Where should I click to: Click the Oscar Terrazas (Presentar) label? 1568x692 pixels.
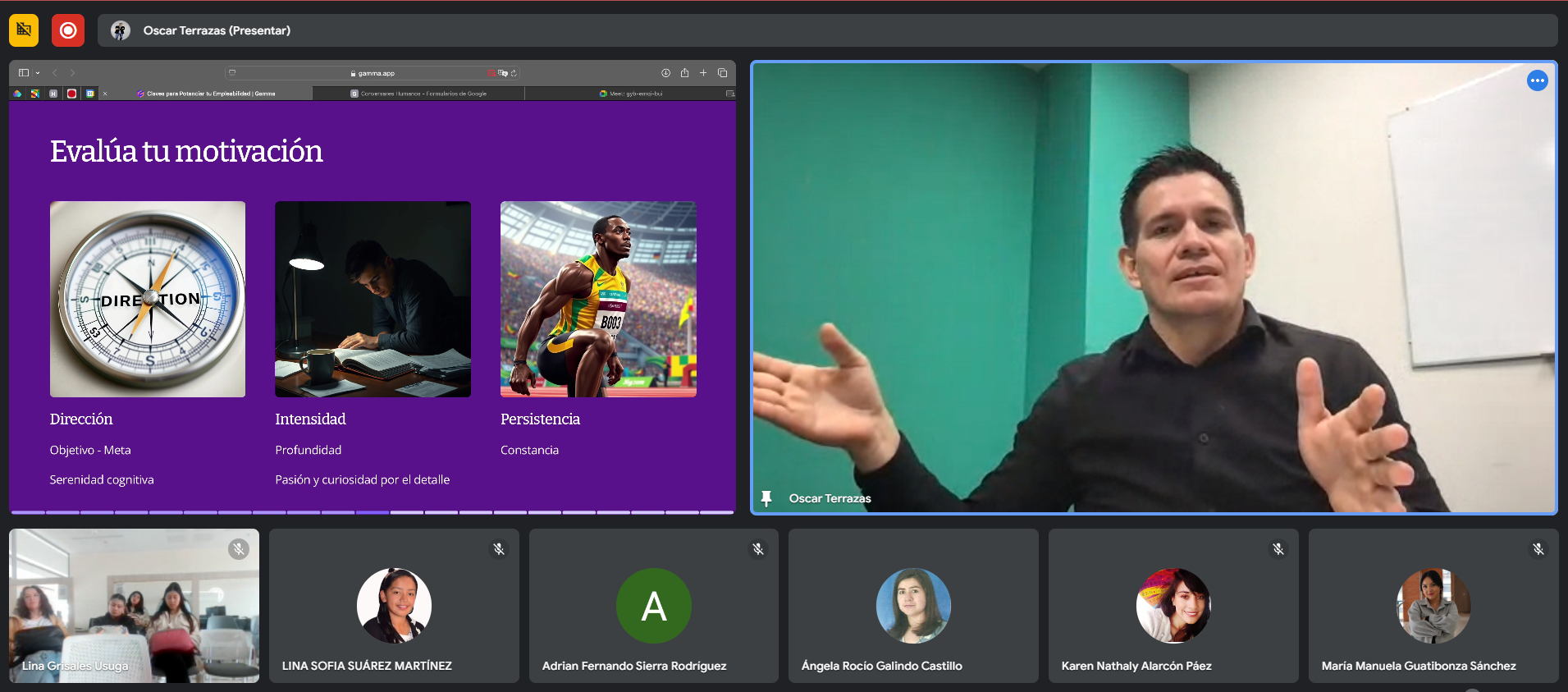(217, 30)
